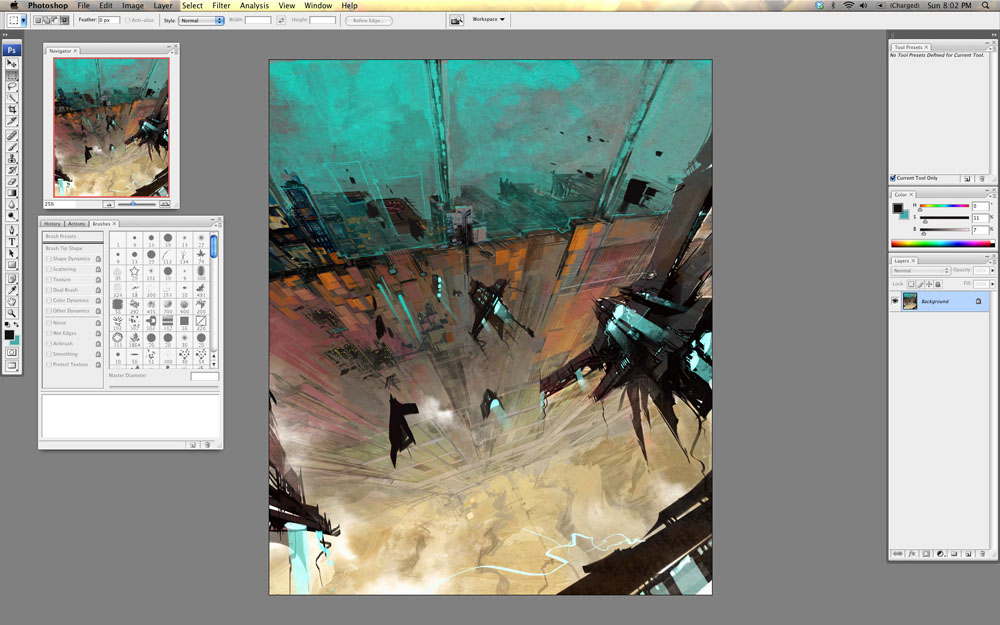Image resolution: width=1000 pixels, height=625 pixels.
Task: Hide the Background layer with eye icon
Action: click(895, 301)
